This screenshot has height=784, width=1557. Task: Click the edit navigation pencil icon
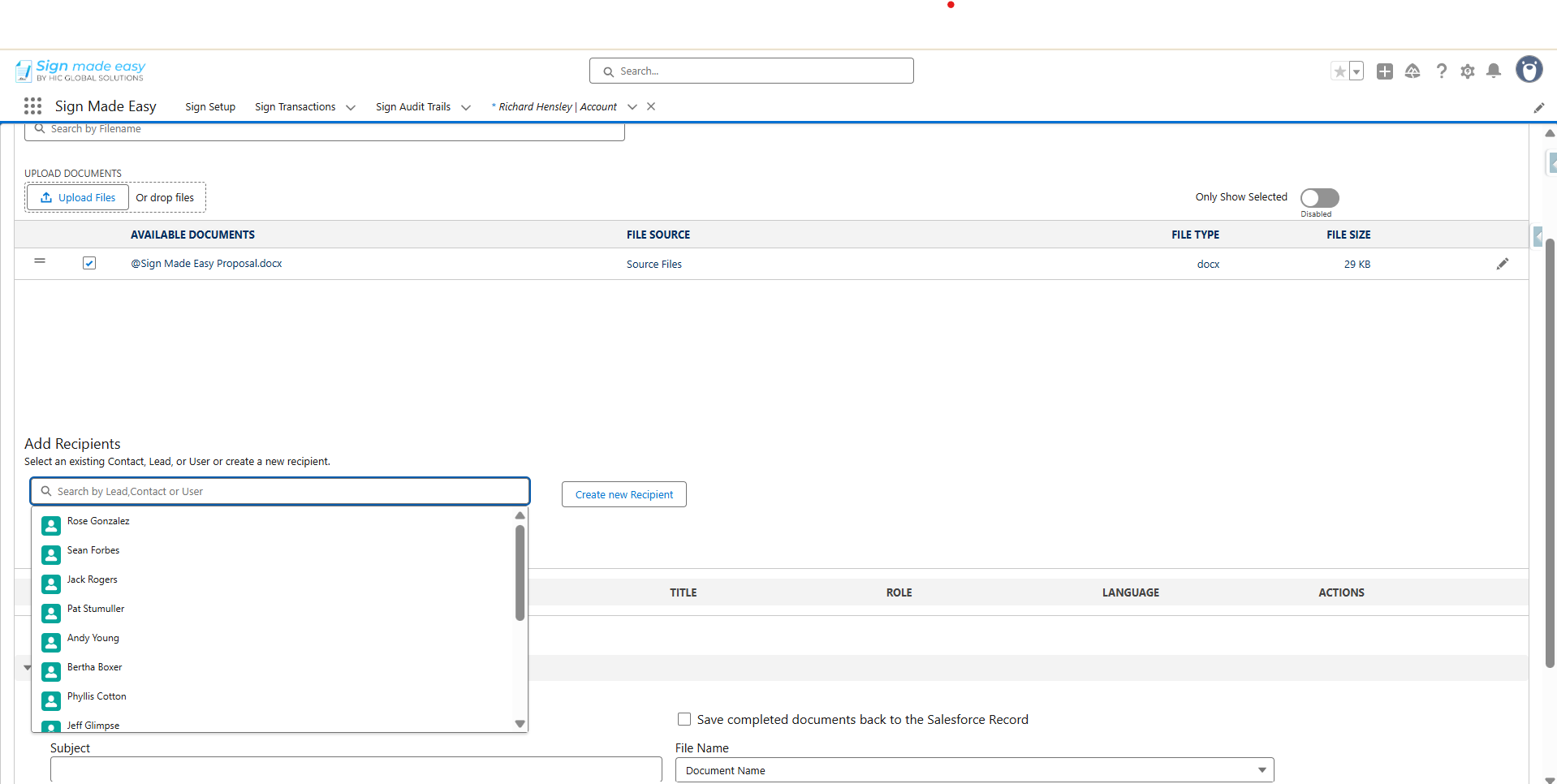click(x=1538, y=107)
